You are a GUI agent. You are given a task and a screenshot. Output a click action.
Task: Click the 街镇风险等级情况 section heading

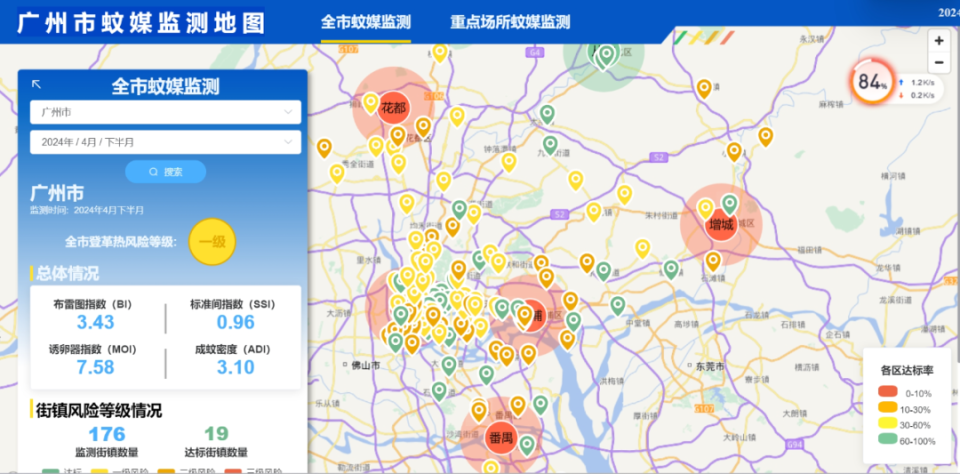coord(99,410)
